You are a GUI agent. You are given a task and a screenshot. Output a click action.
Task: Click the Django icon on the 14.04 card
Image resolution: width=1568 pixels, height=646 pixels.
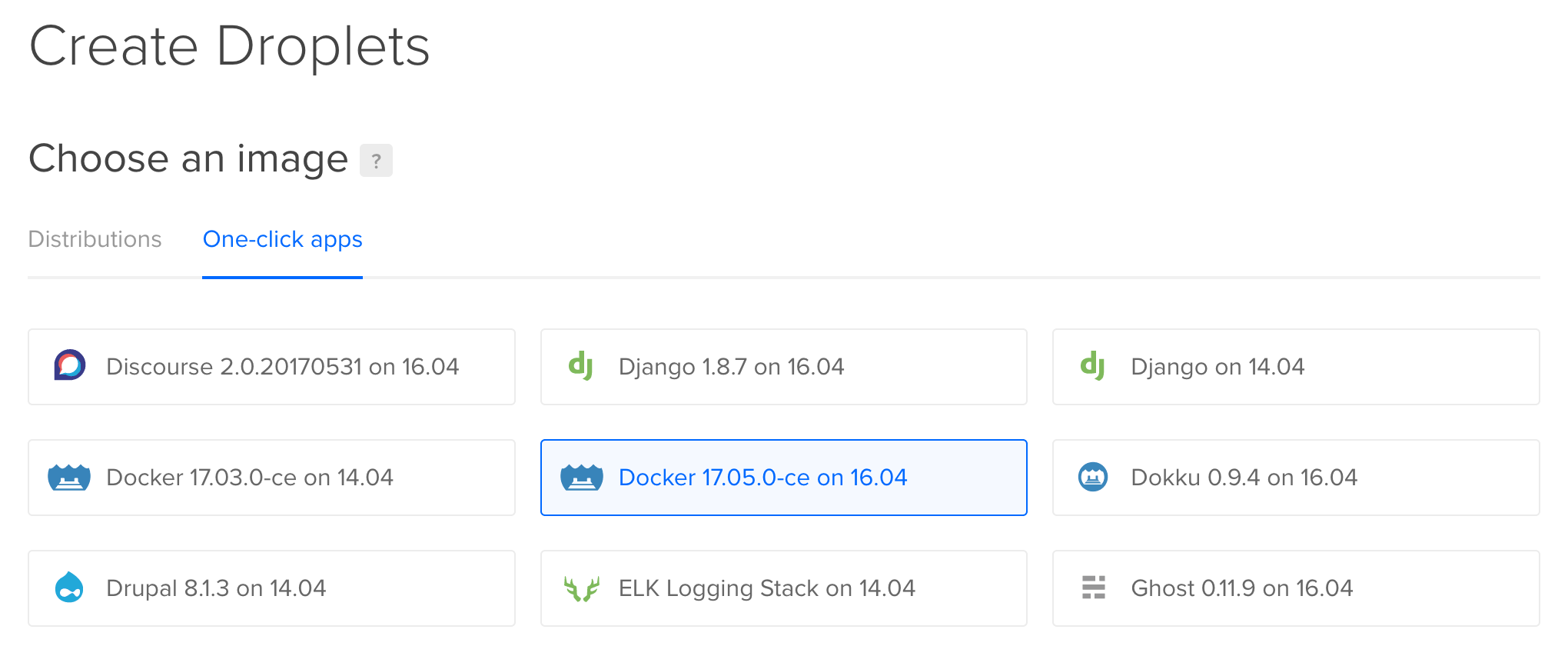click(1094, 367)
